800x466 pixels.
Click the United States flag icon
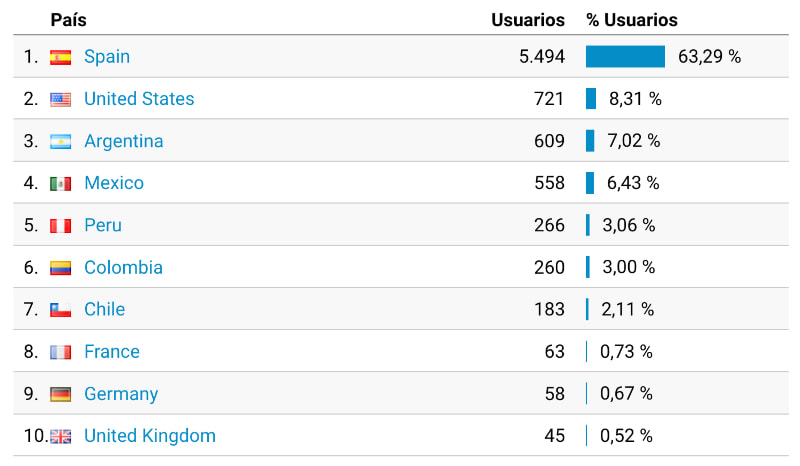[x=60, y=99]
